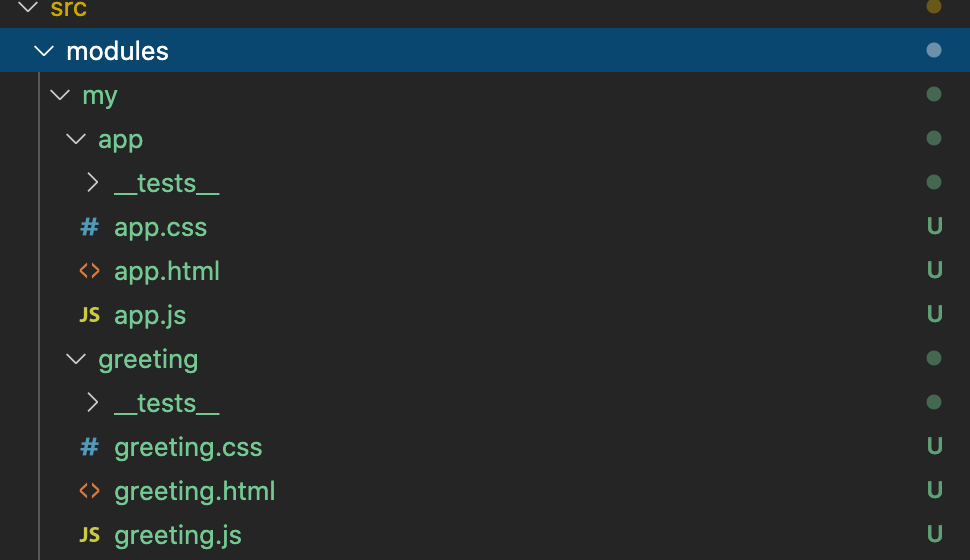Click the HTML brackets icon beside app.html
Viewport: 970px width, 560px height.
click(89, 271)
